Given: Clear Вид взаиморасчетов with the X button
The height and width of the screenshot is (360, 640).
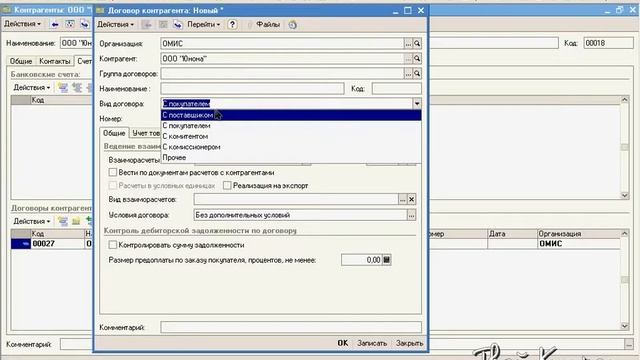Looking at the screenshot, I should point(411,199).
